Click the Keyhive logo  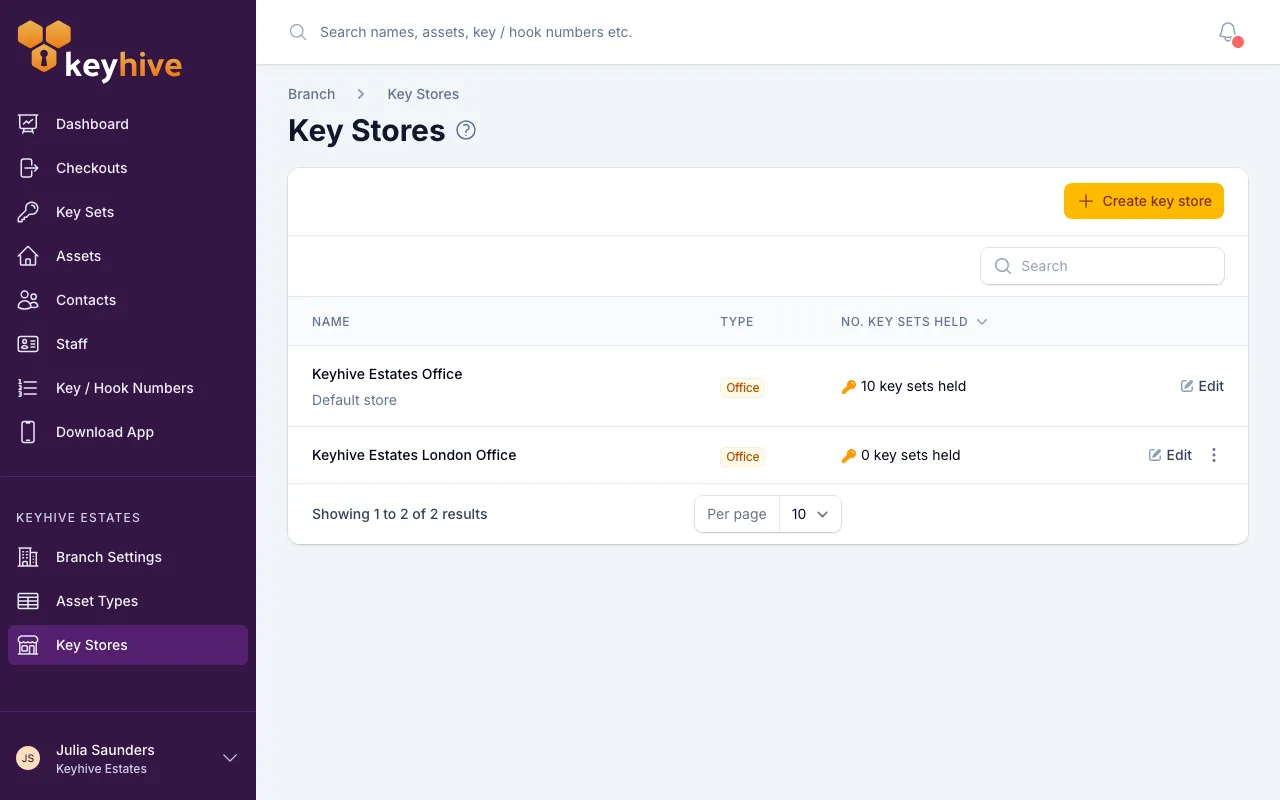click(x=100, y=50)
